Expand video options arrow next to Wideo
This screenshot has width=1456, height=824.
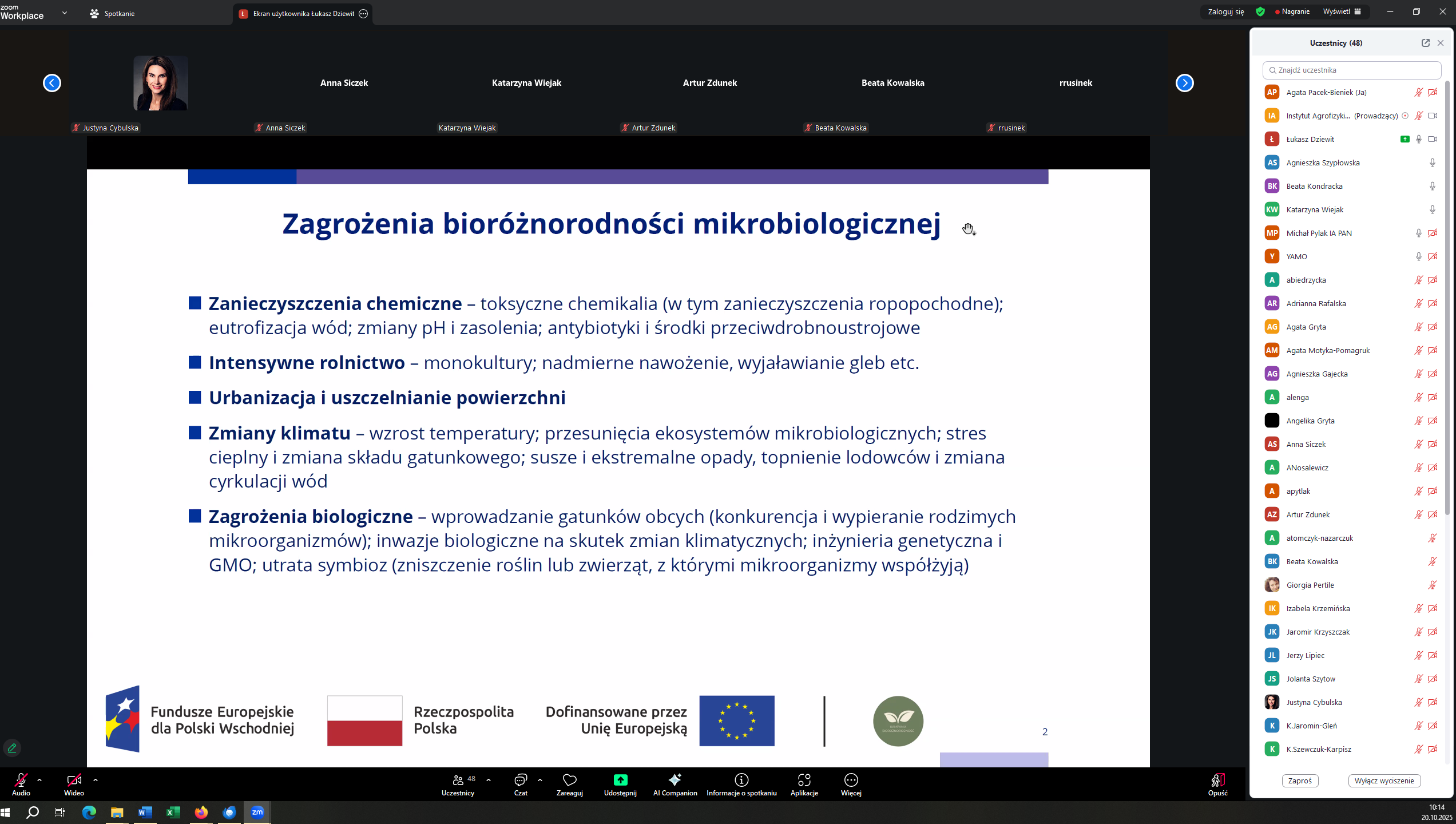pyautogui.click(x=96, y=779)
